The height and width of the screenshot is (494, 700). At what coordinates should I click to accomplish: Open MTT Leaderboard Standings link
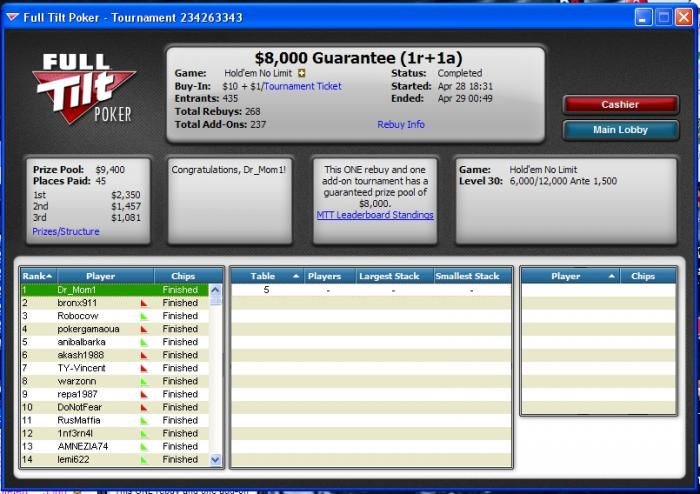coord(375,215)
